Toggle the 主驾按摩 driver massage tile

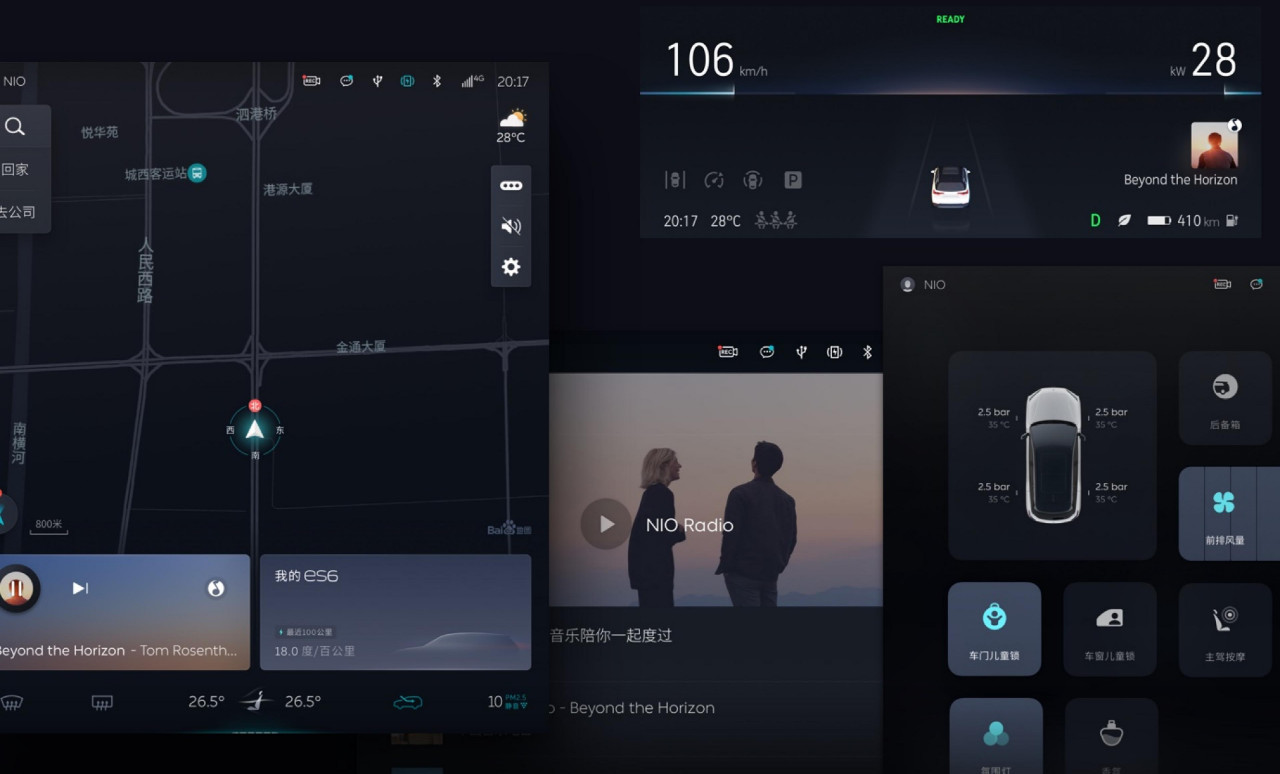1225,629
